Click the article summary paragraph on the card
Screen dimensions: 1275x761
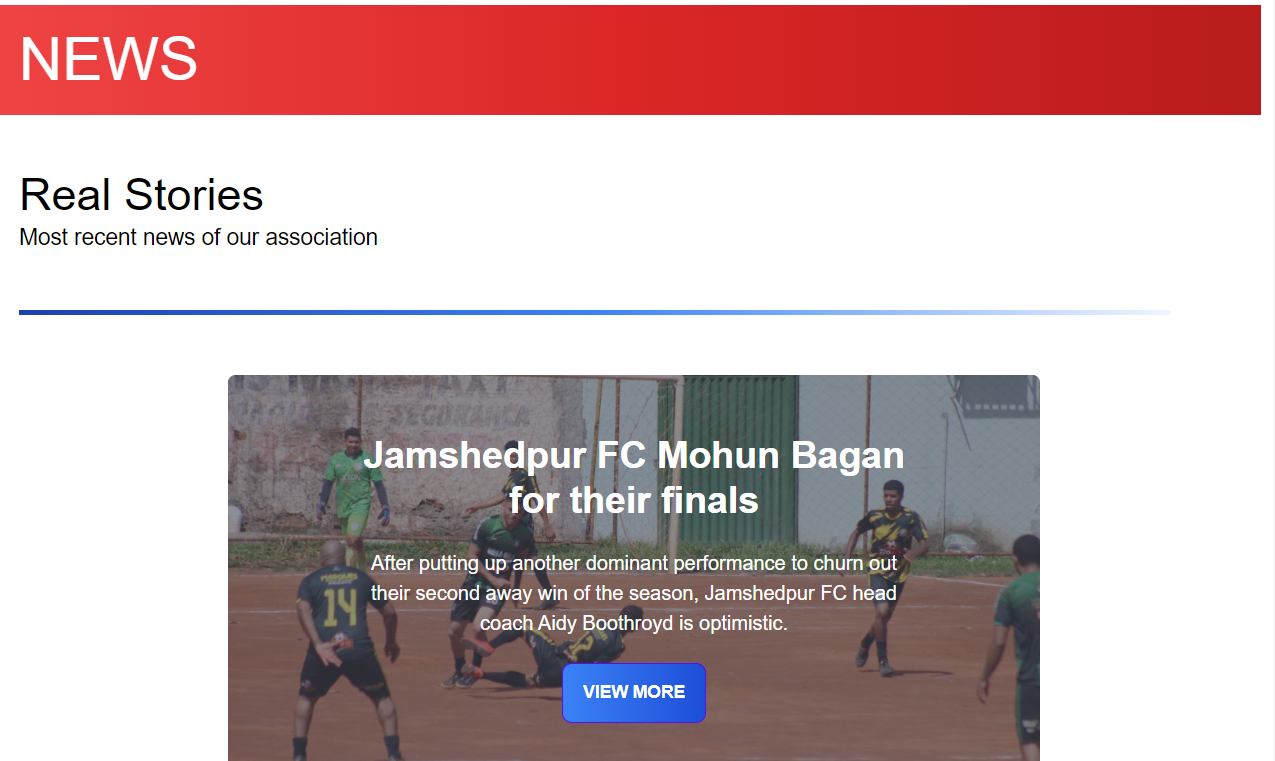(x=634, y=593)
